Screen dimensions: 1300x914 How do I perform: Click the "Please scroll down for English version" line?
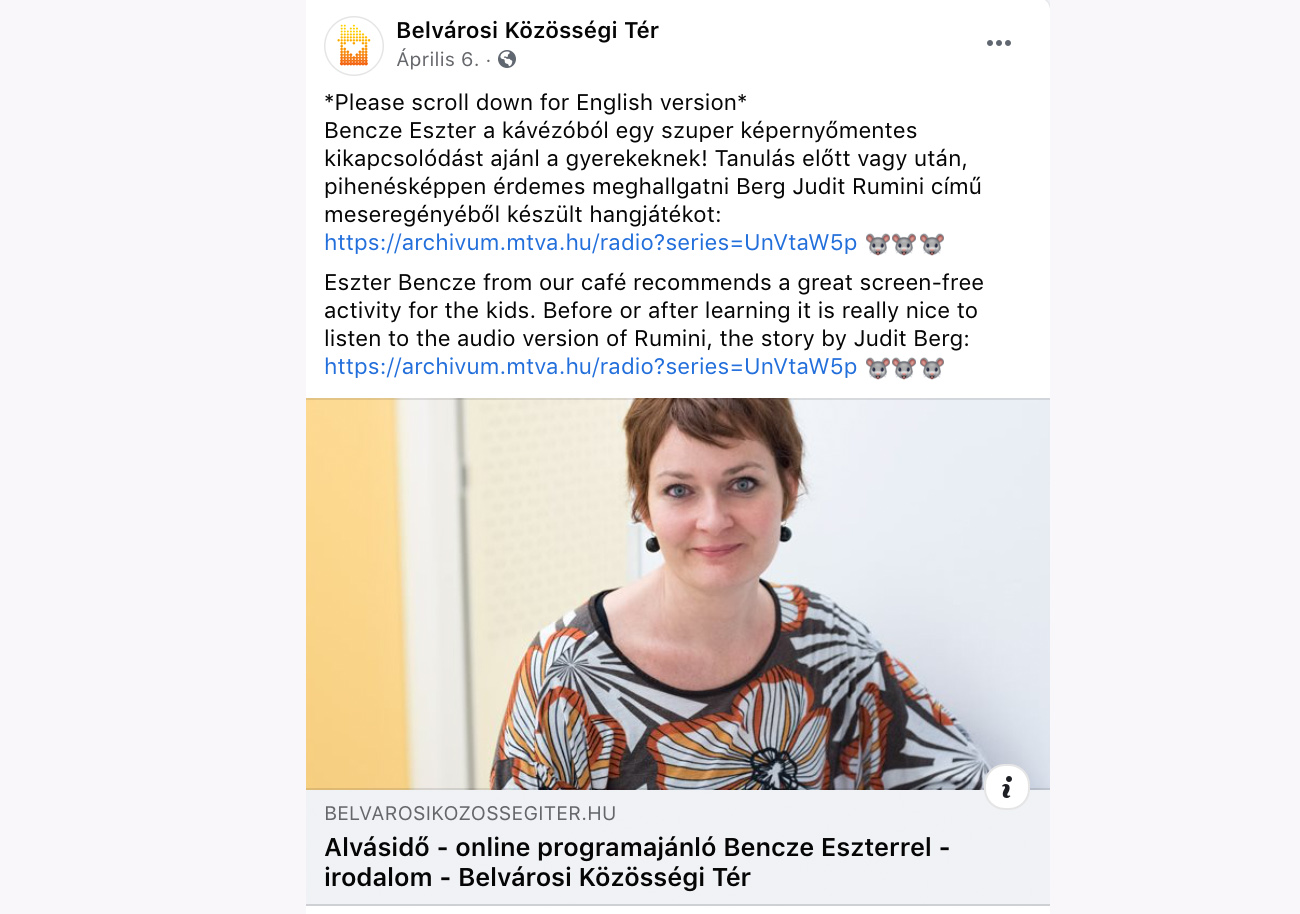[536, 102]
